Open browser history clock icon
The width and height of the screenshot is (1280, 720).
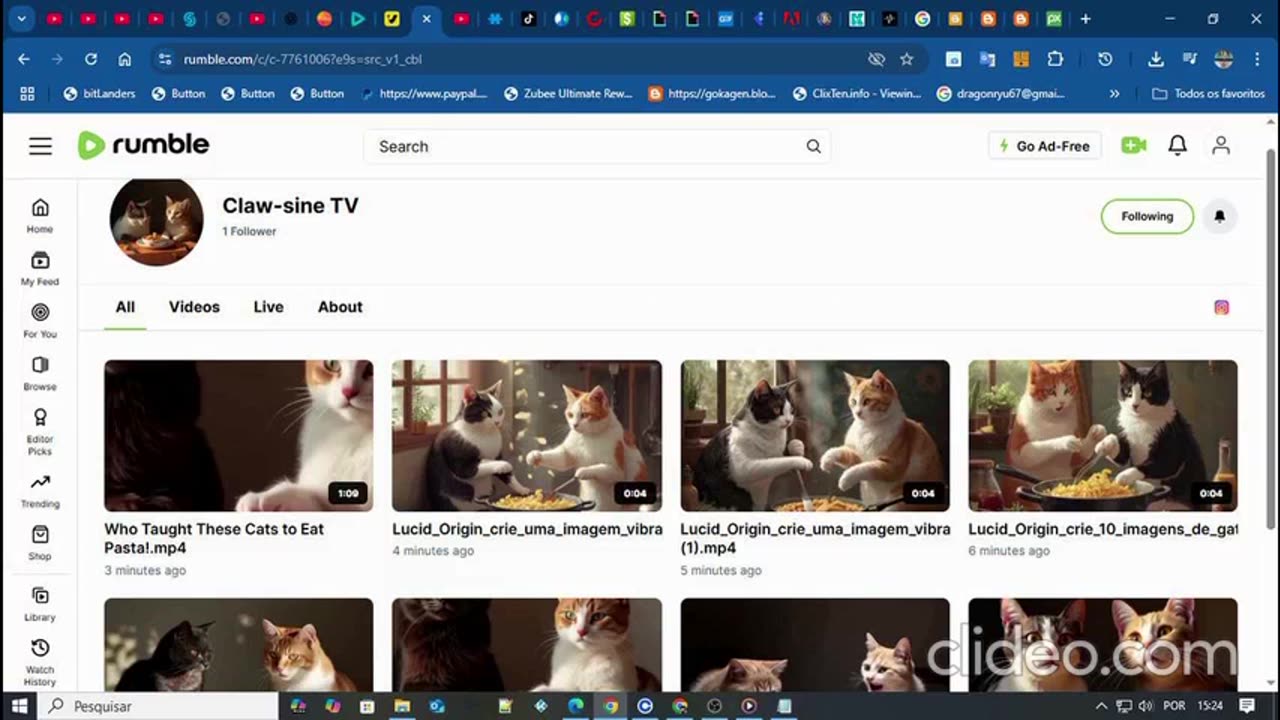pos(1105,59)
